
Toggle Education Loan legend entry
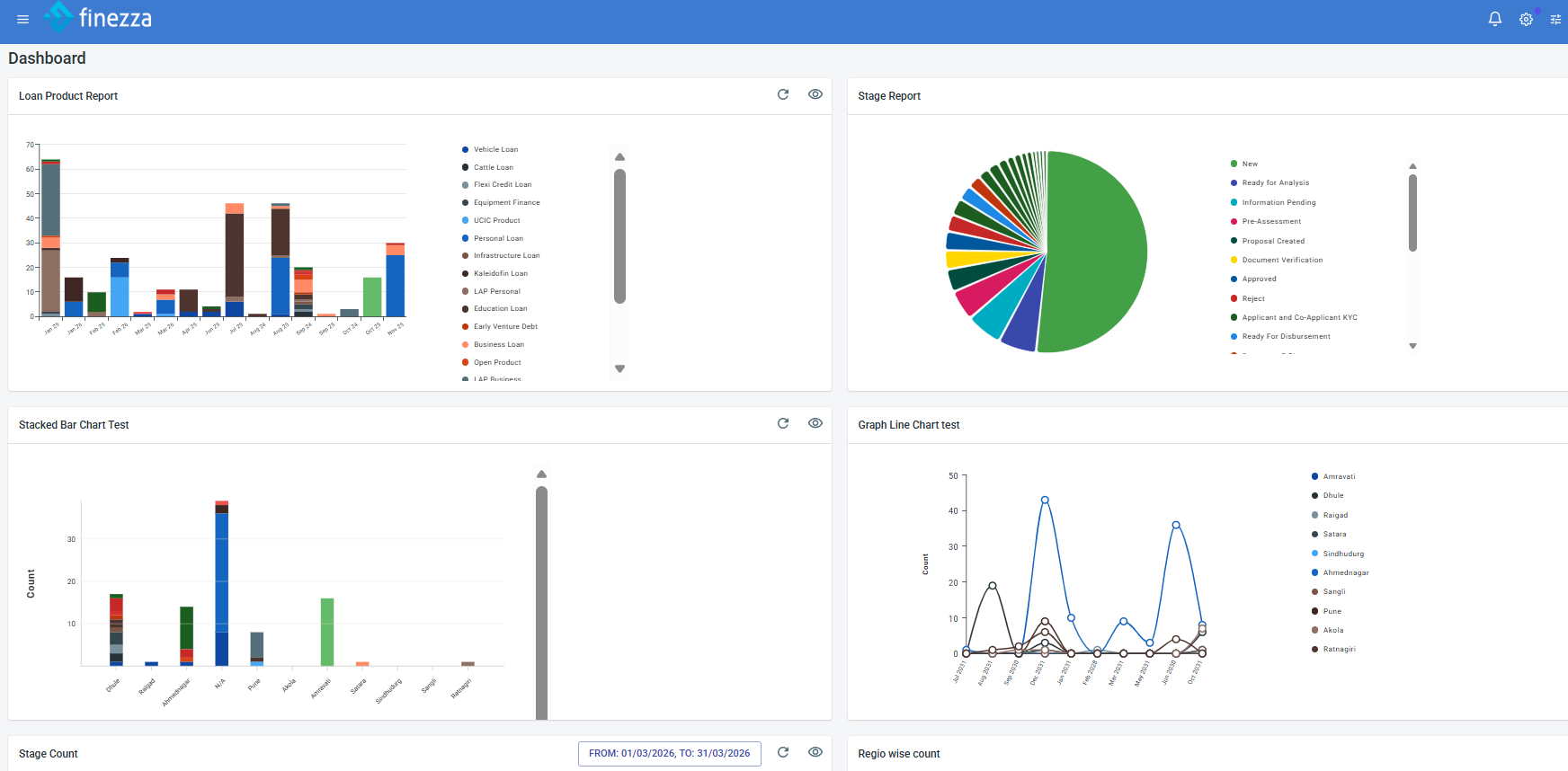pos(494,309)
